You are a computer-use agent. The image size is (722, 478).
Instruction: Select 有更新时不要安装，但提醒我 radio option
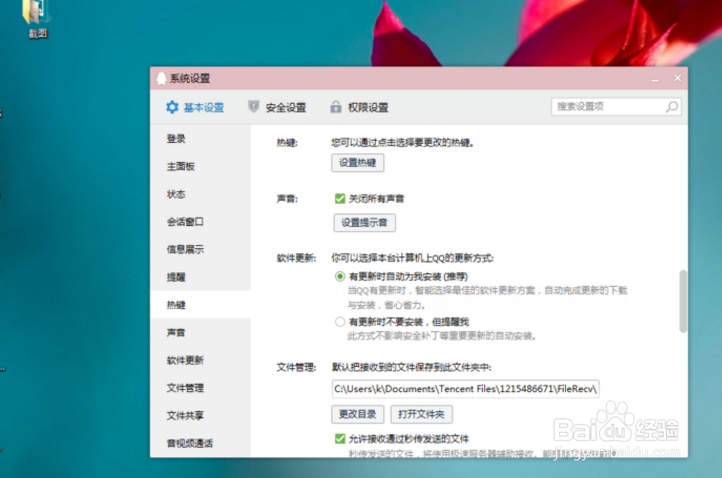click(340, 321)
